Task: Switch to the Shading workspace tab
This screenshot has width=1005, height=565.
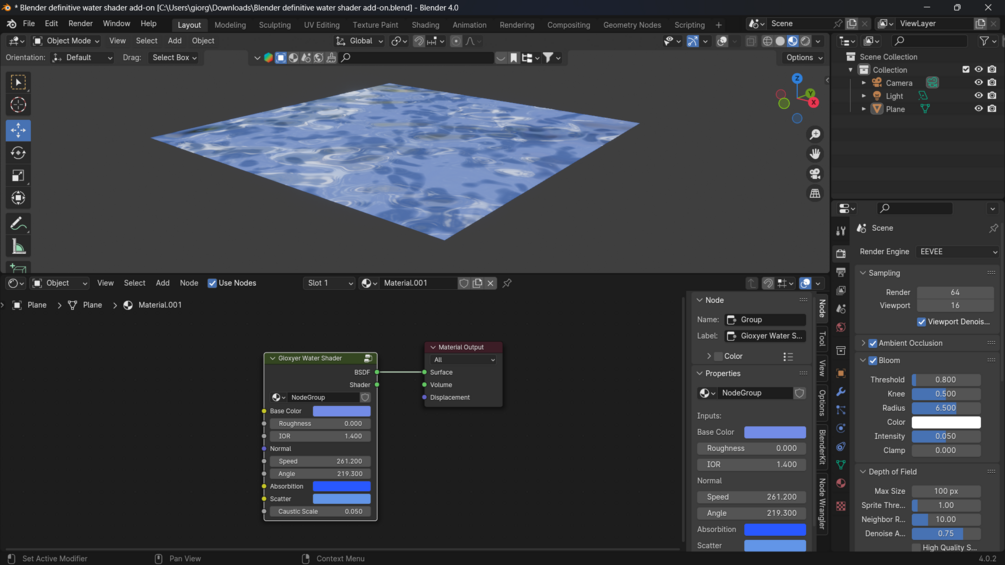Action: 425,25
